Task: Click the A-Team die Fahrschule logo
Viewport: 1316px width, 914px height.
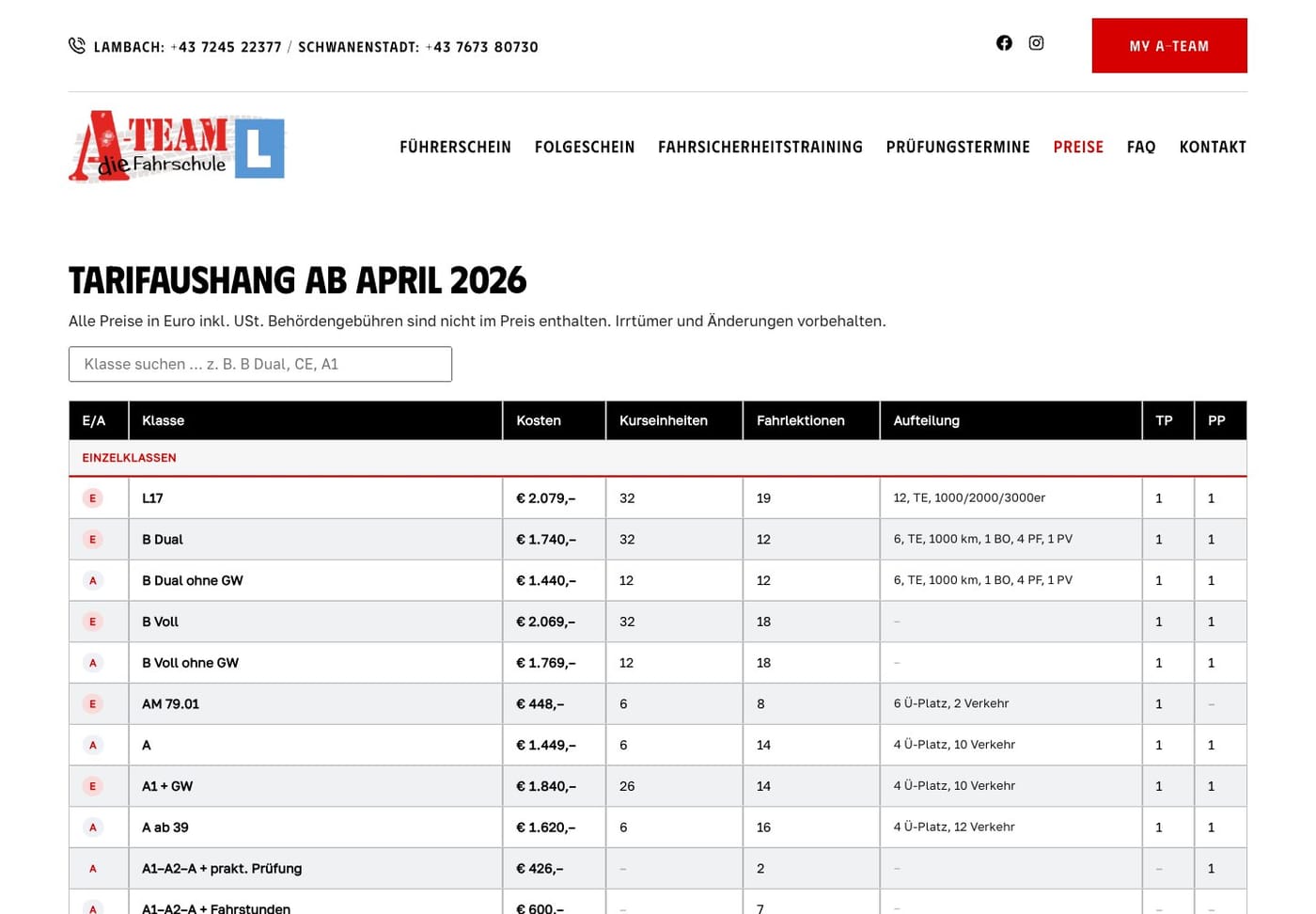Action: point(177,147)
